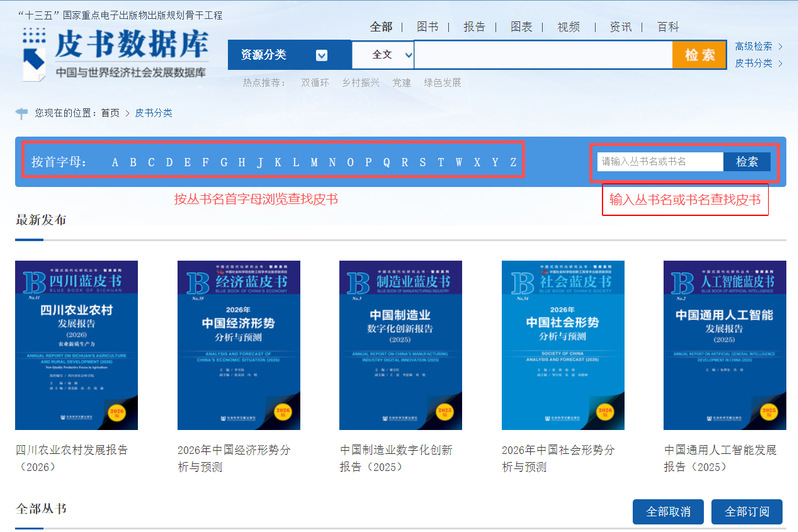This screenshot has height=532, width=798.
Task: Click the main search text field
Action: [542, 54]
